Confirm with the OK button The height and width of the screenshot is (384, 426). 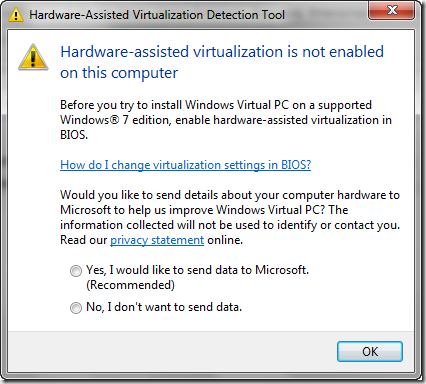point(370,351)
